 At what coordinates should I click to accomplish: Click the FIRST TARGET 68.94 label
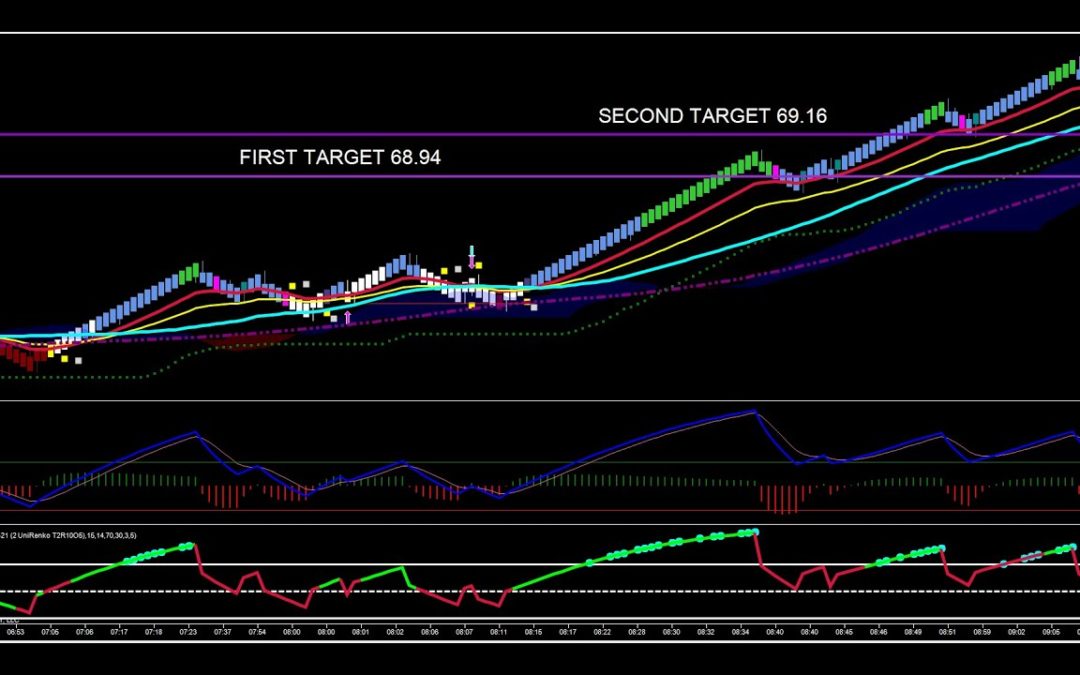[x=342, y=157]
